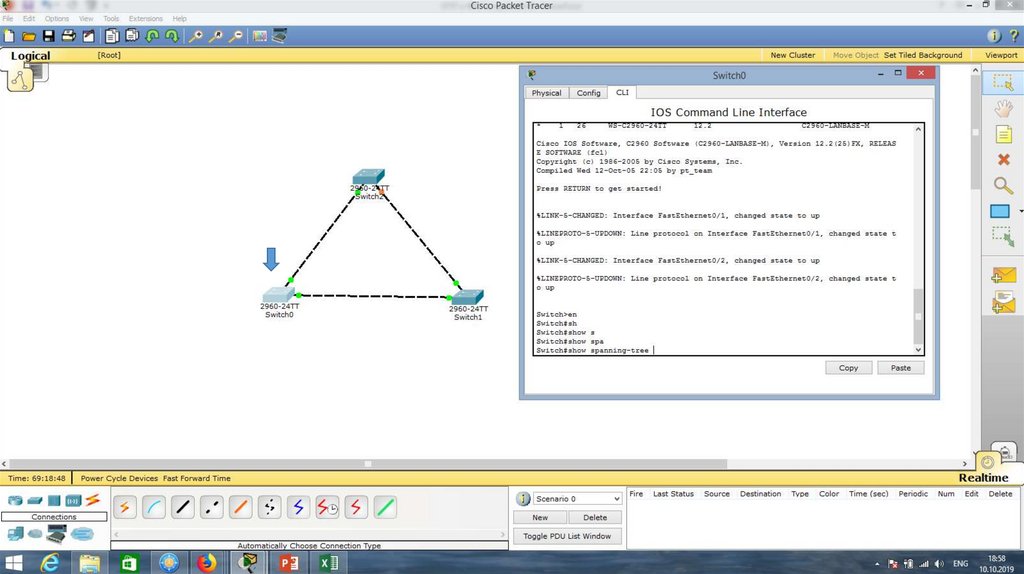Select Wireless Devices category
This screenshot has height=574, width=1024.
73,501
